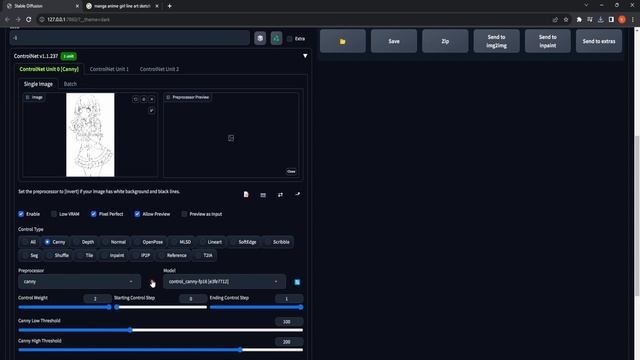Click the undo icon on input image
Image resolution: width=640 pixels, height=360 pixels.
pyautogui.click(x=136, y=99)
